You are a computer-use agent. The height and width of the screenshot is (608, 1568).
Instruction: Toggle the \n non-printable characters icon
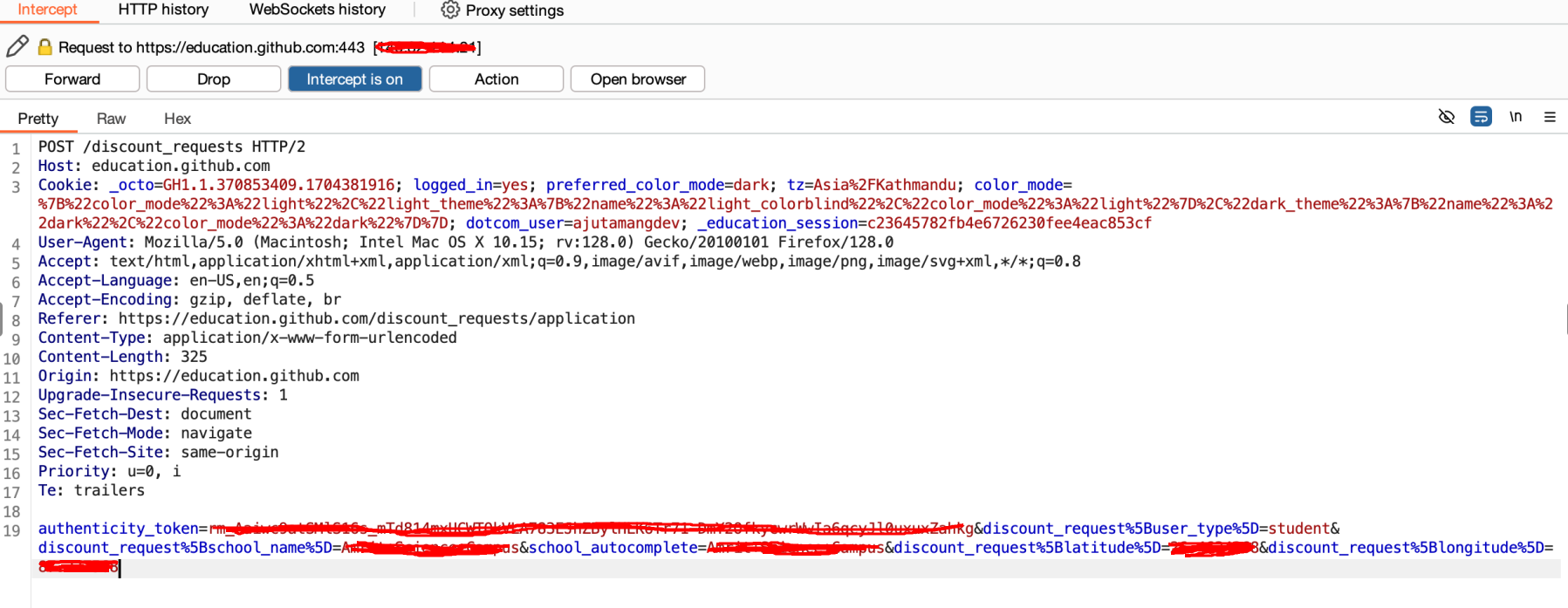[1516, 117]
